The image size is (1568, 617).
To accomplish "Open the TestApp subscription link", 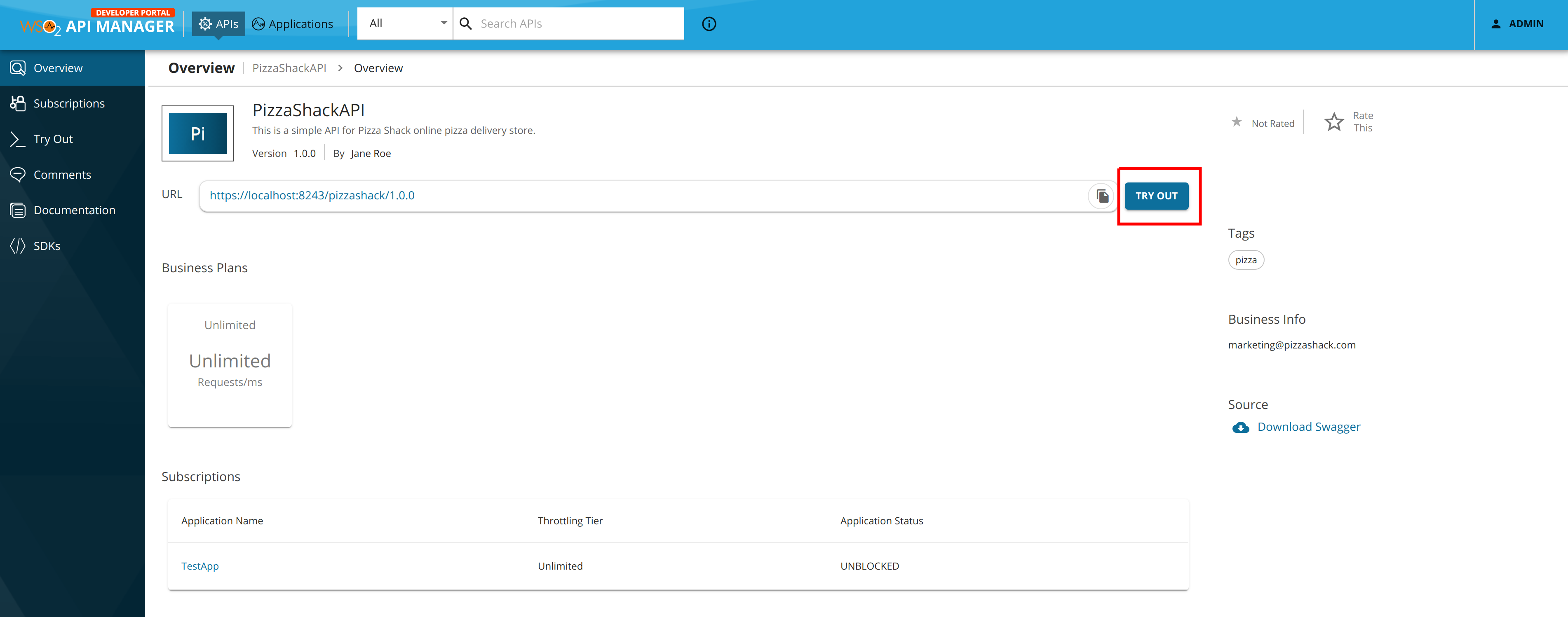I will (x=200, y=566).
